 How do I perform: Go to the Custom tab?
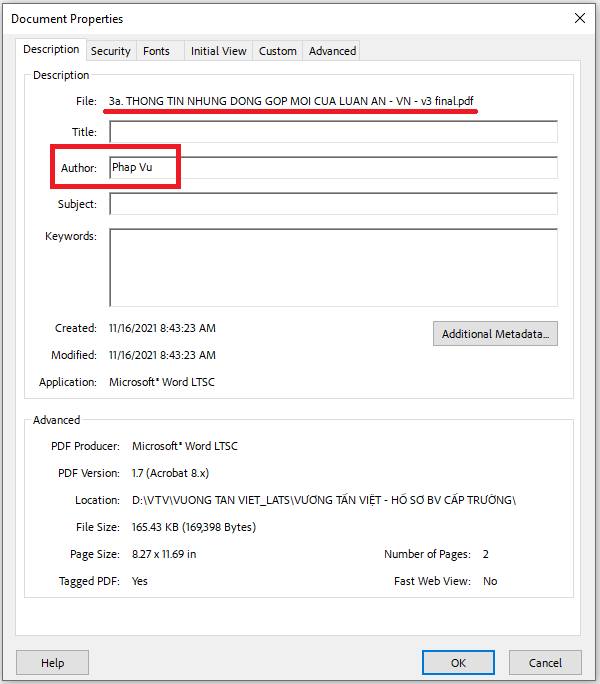click(277, 51)
